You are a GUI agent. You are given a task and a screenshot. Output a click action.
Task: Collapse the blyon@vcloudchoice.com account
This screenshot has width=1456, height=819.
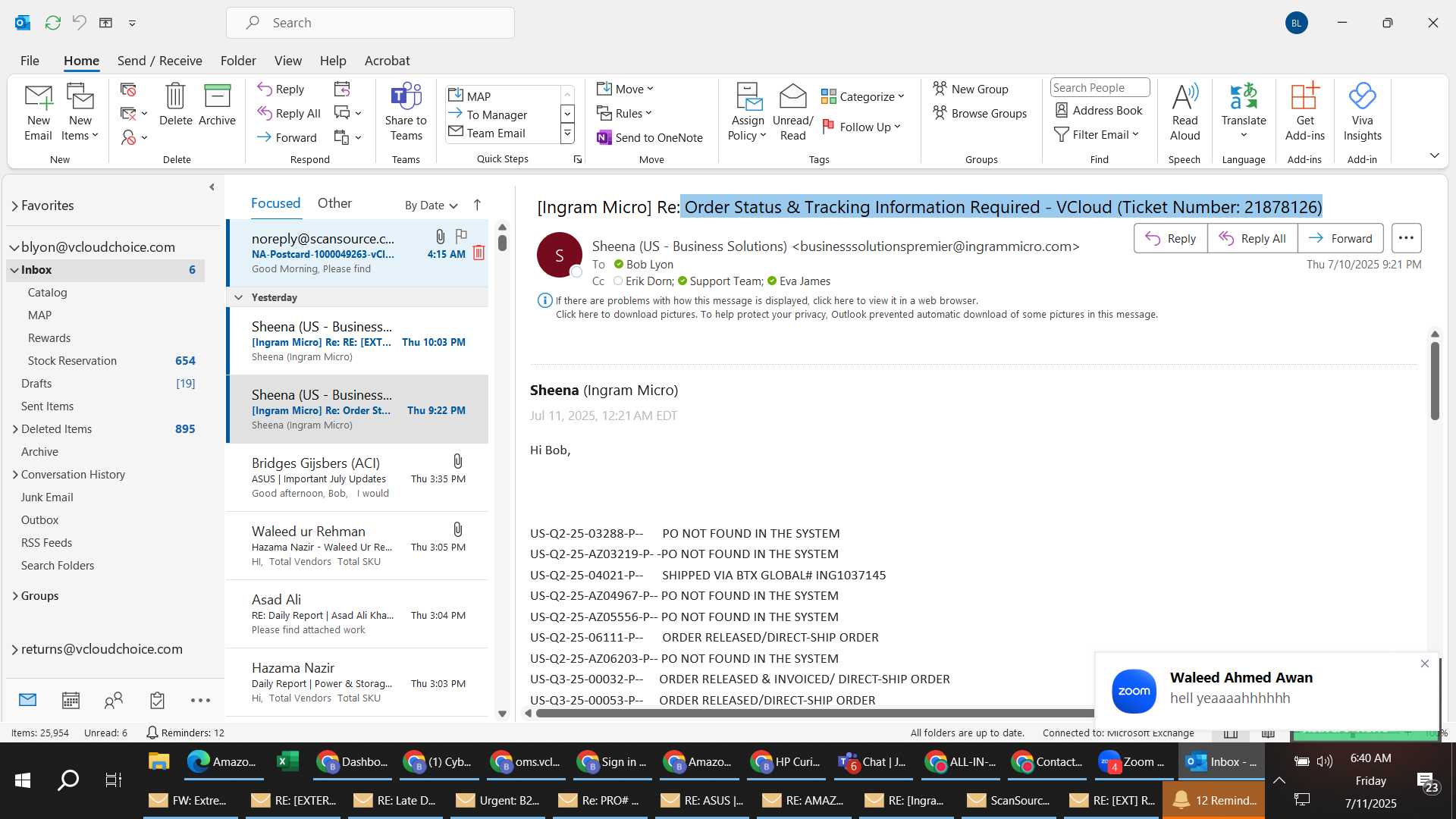[14, 247]
